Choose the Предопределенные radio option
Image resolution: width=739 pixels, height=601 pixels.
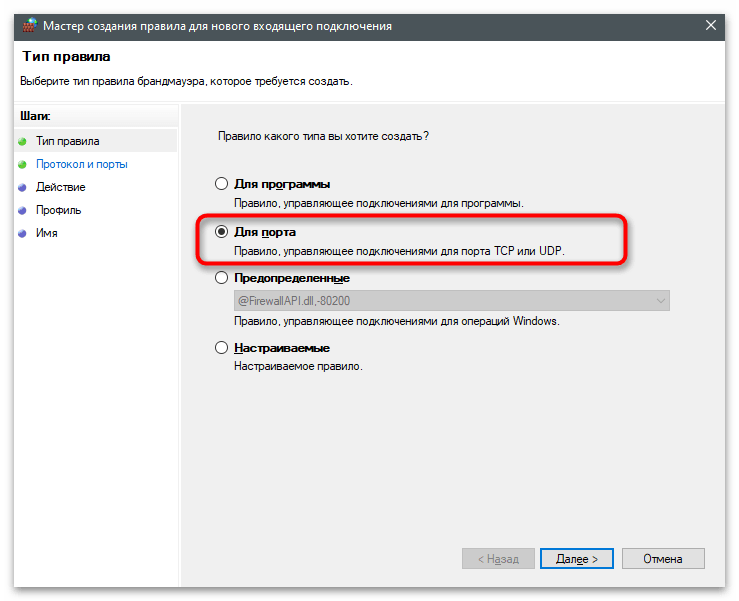click(222, 278)
